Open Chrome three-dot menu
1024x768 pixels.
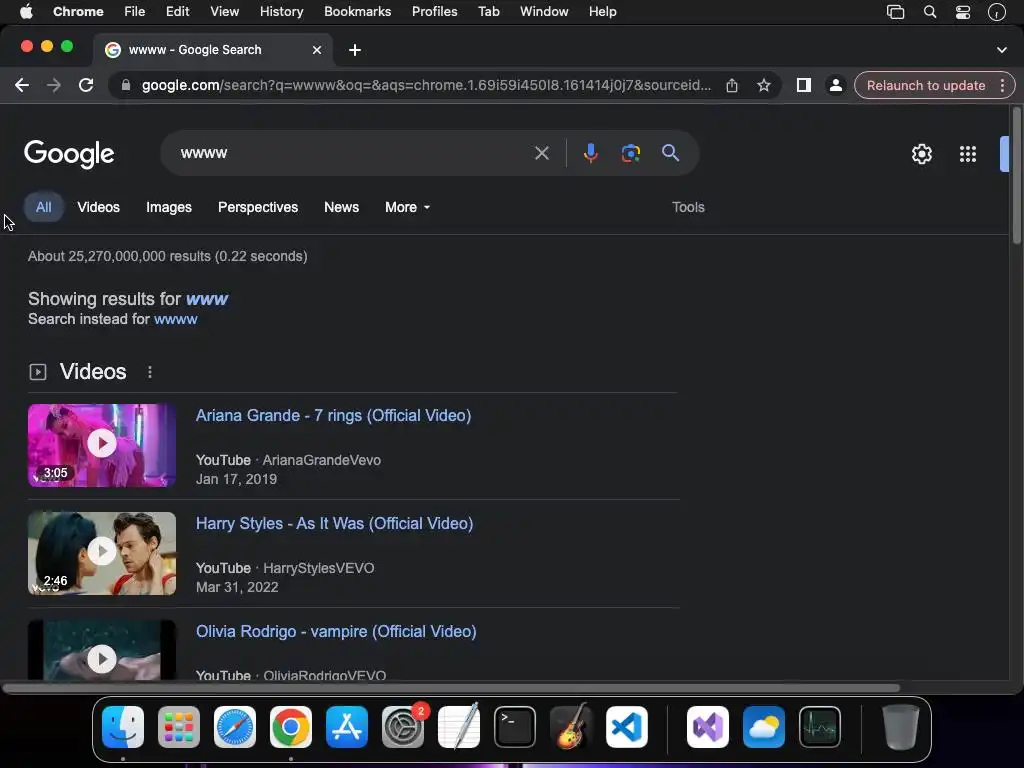coord(1002,86)
